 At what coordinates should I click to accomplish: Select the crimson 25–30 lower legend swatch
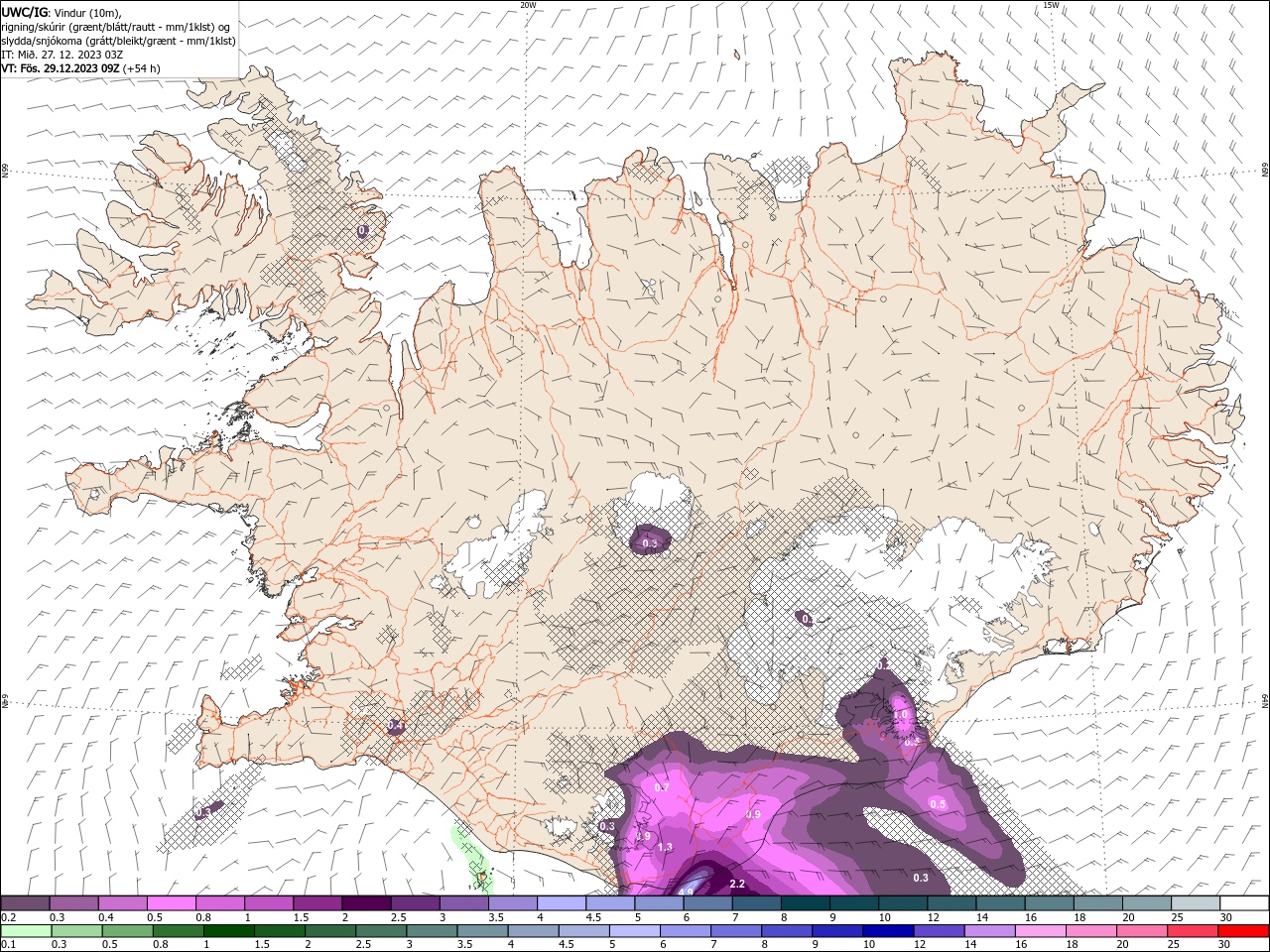tap(1192, 931)
